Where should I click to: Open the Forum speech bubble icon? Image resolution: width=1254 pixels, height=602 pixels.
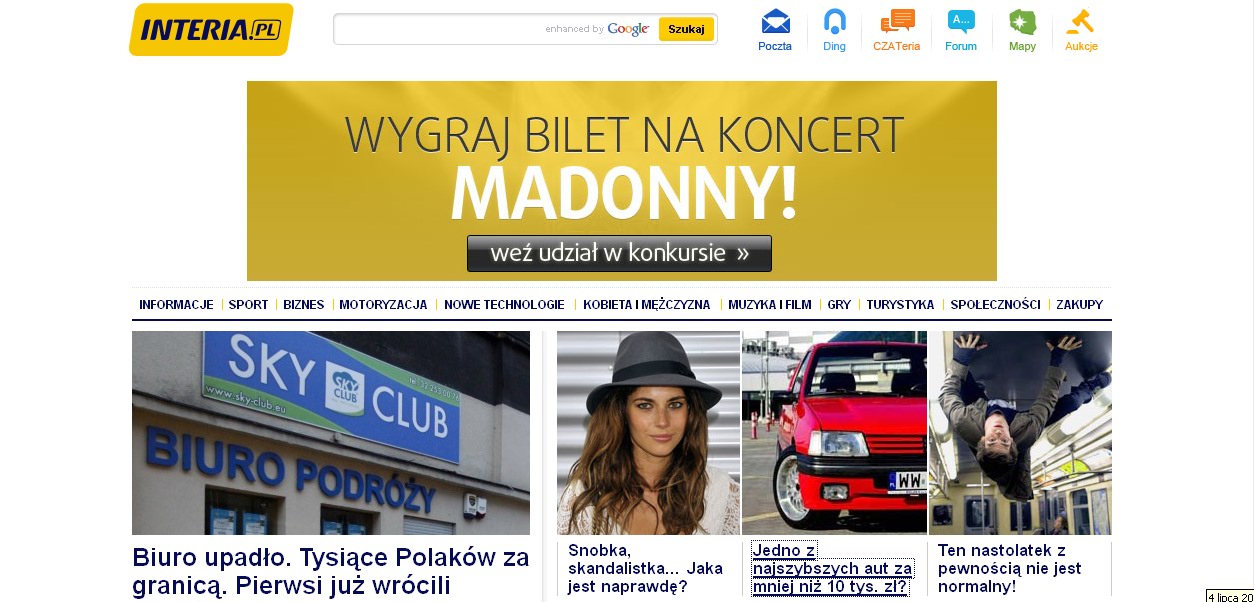[x=961, y=21]
